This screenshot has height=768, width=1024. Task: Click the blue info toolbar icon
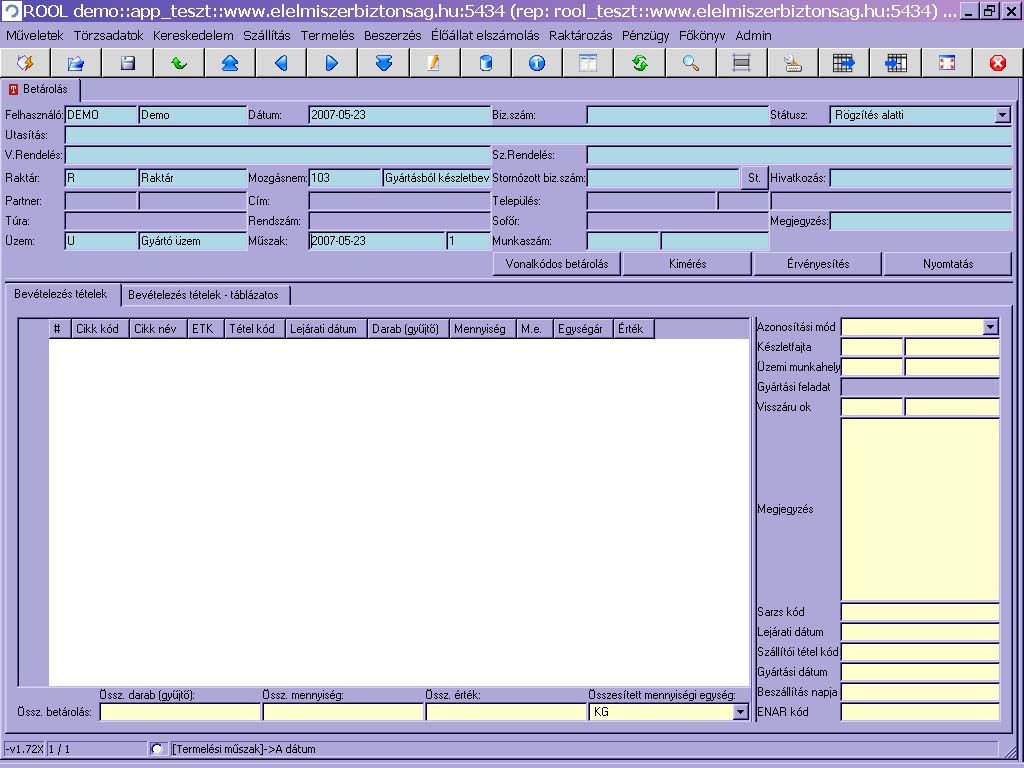(x=537, y=63)
